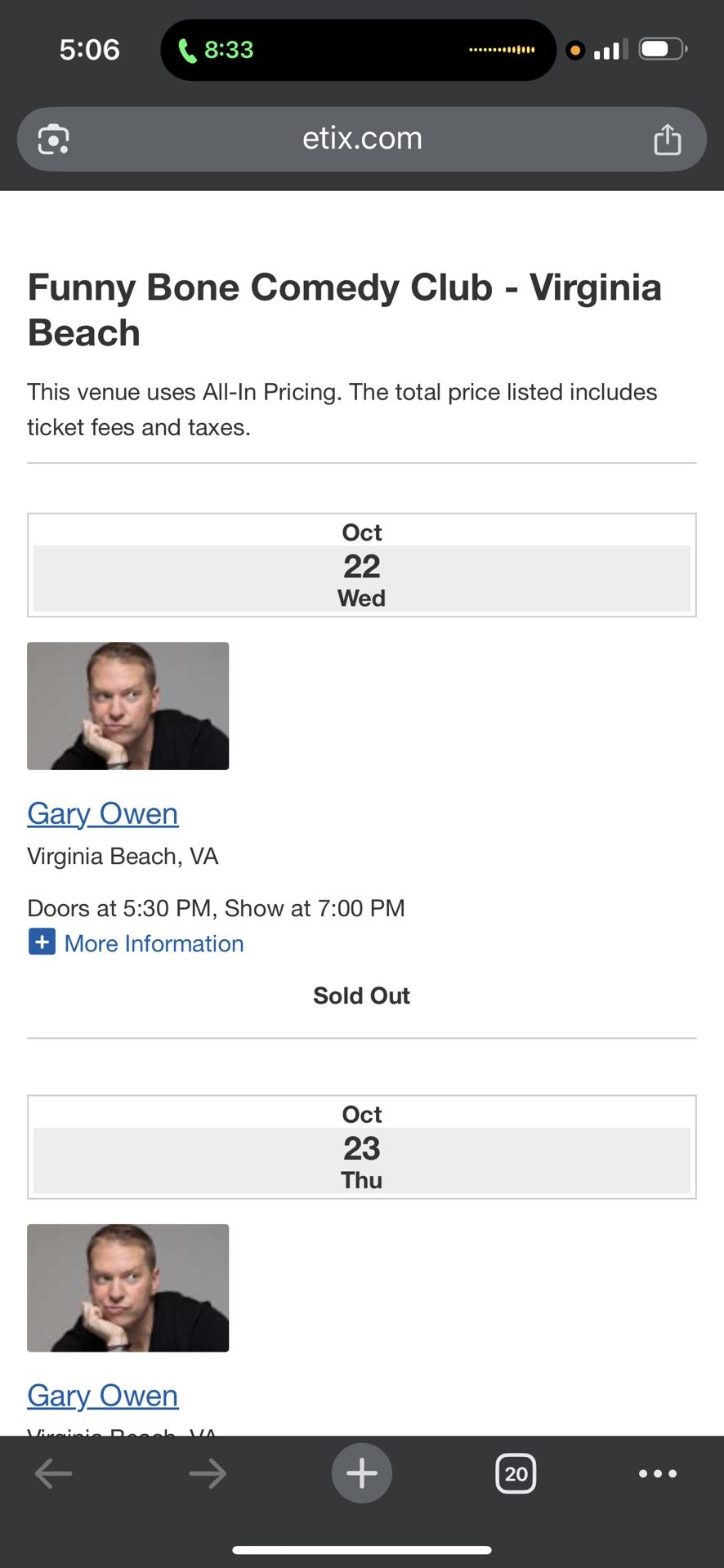Screen dimensions: 724x1568
Task: Expand More Information for the Oct 22 show
Action: pos(154,943)
